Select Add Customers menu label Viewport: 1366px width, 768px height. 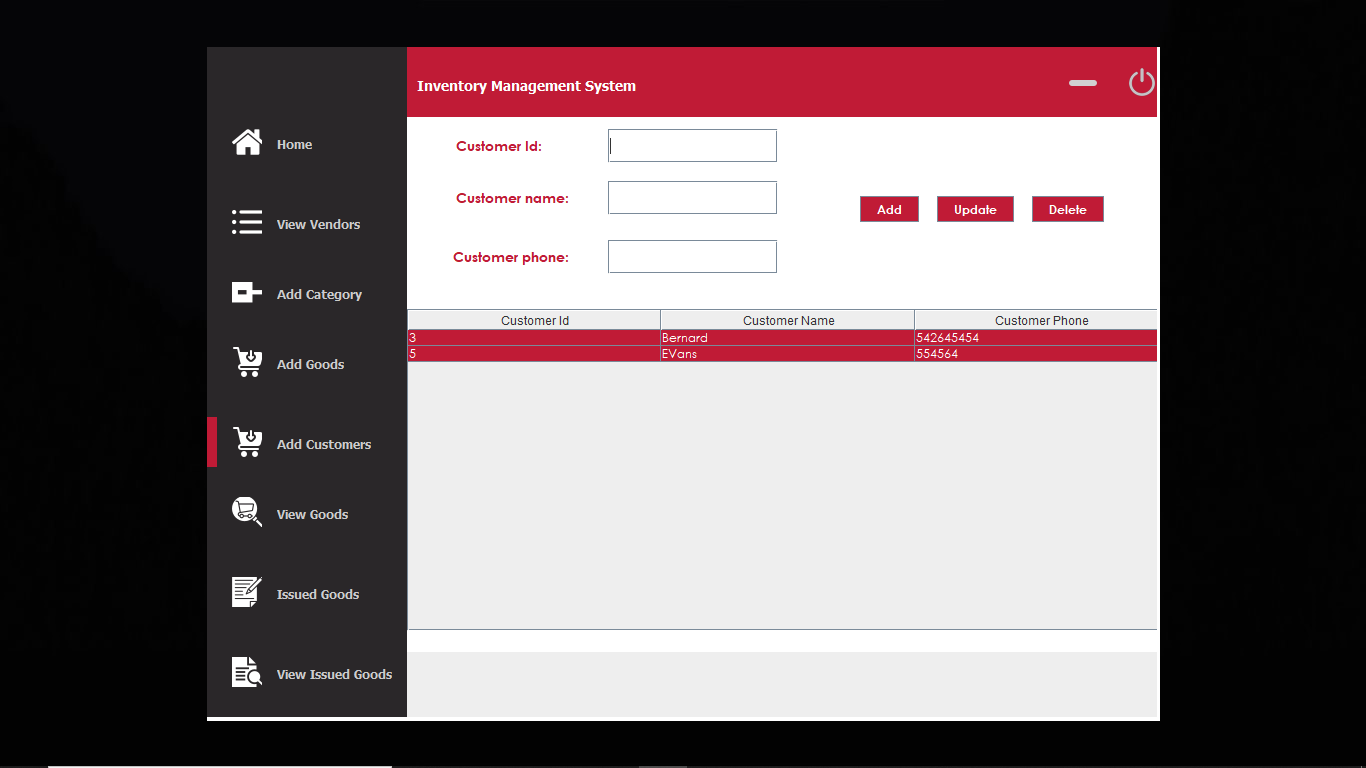(x=324, y=445)
